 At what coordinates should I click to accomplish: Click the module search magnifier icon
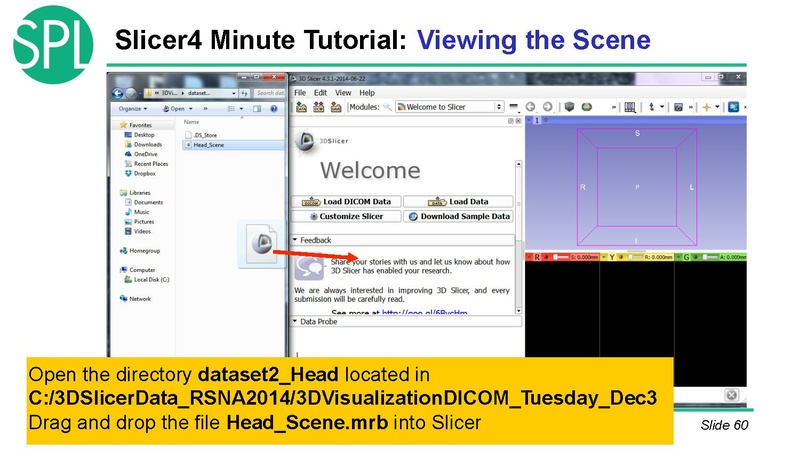[388, 107]
